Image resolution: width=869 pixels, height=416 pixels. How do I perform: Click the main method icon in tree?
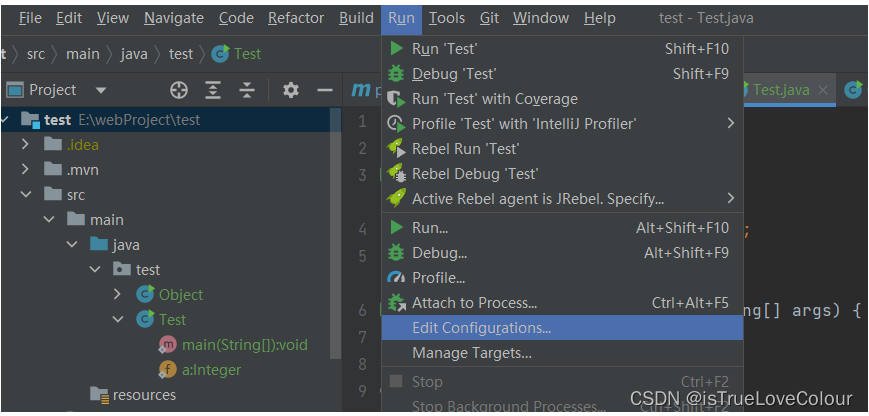click(x=167, y=345)
